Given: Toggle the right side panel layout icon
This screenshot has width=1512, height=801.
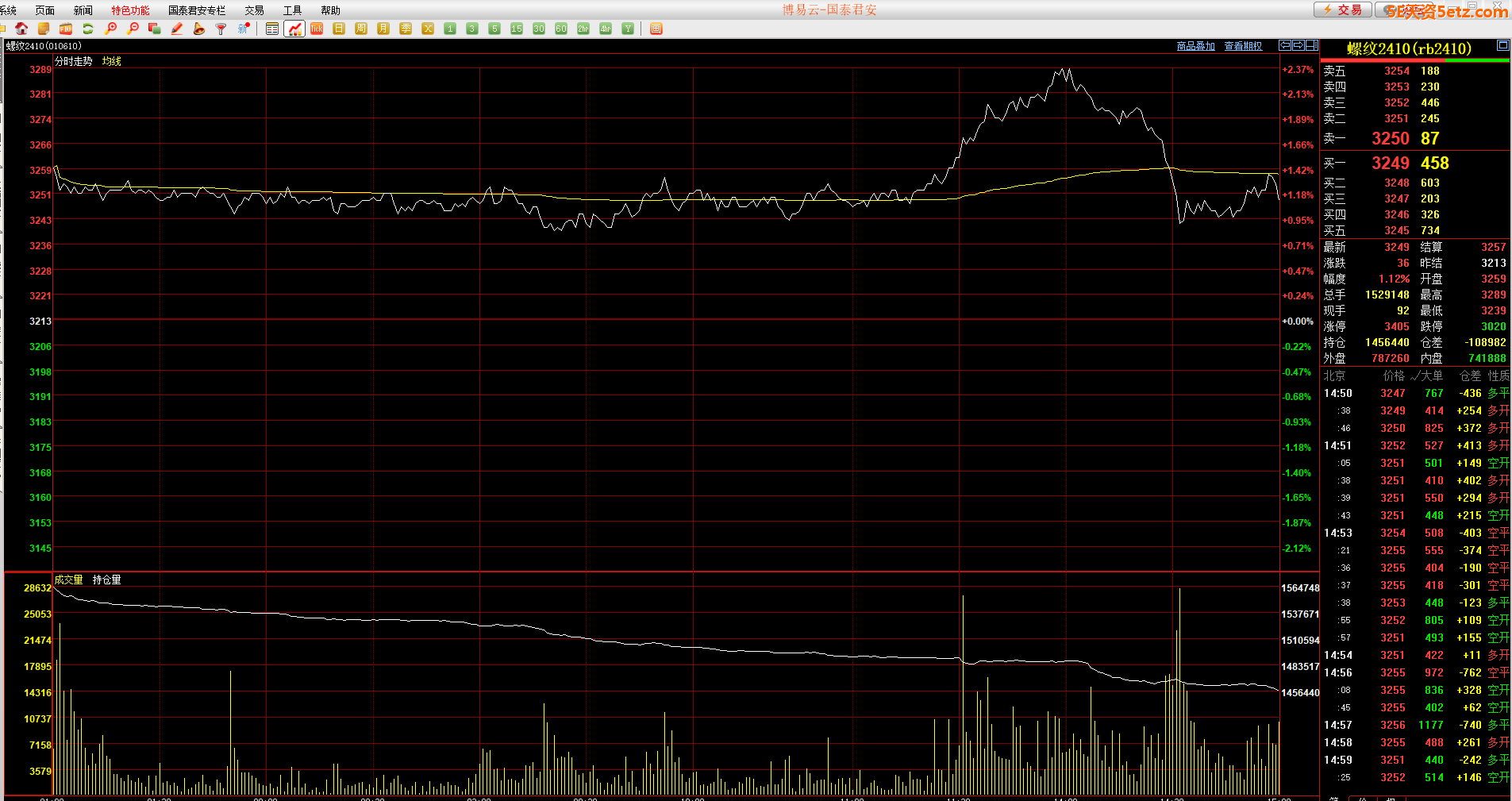Looking at the screenshot, I should (1312, 45).
